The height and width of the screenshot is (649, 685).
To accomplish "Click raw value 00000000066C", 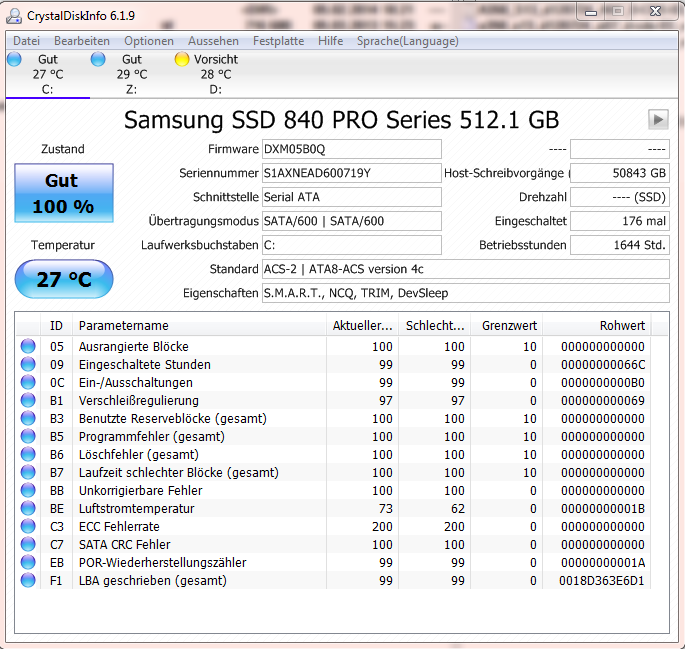I will coord(603,364).
